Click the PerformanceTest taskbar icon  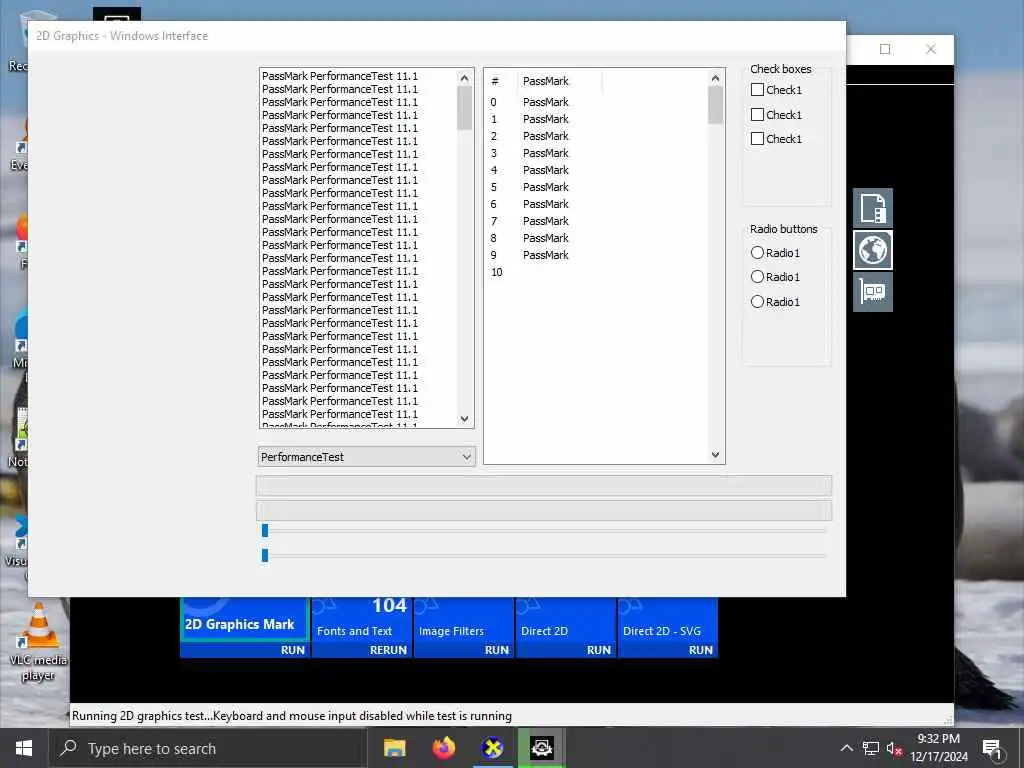click(x=541, y=748)
